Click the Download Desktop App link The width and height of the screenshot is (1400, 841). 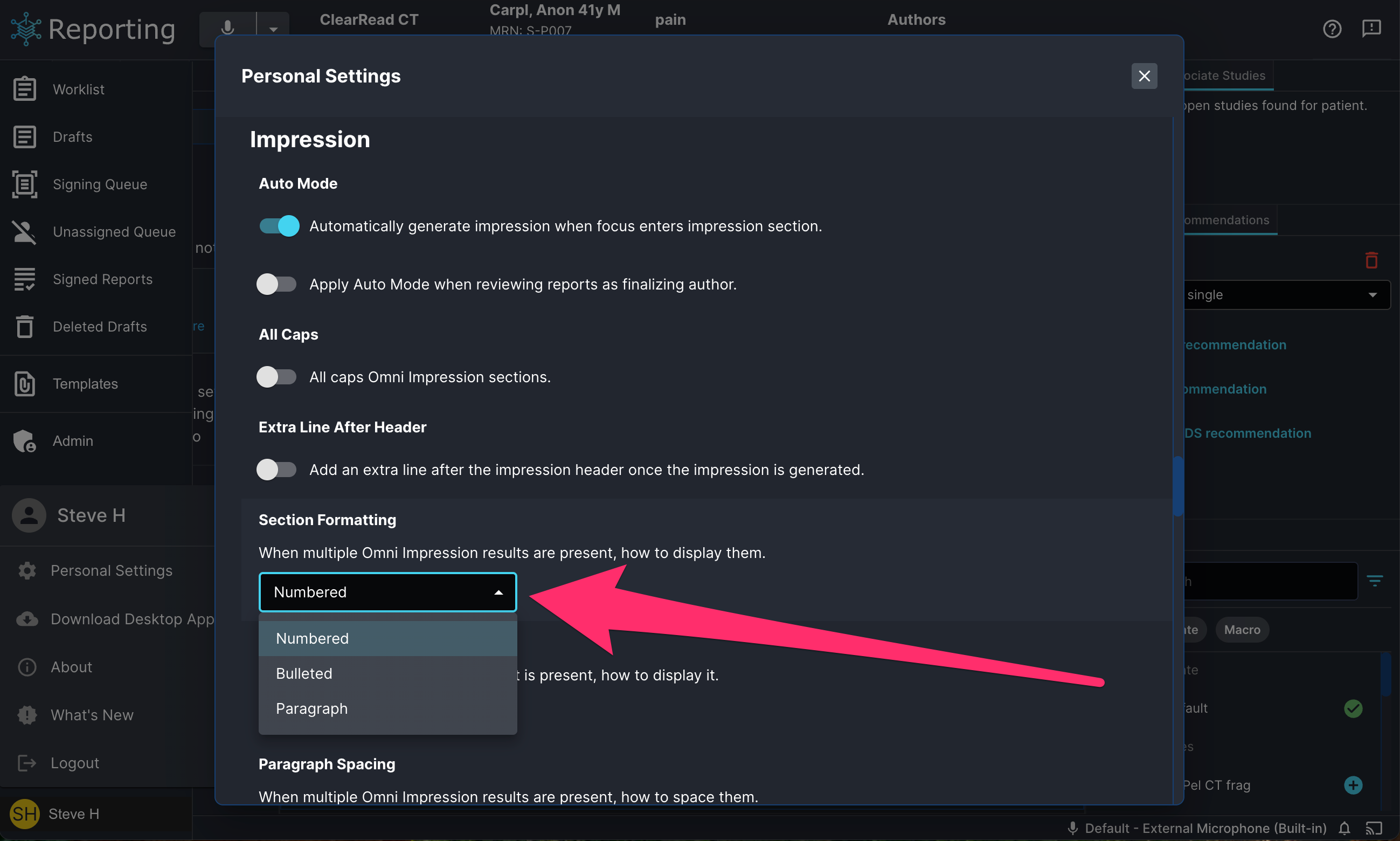133,619
